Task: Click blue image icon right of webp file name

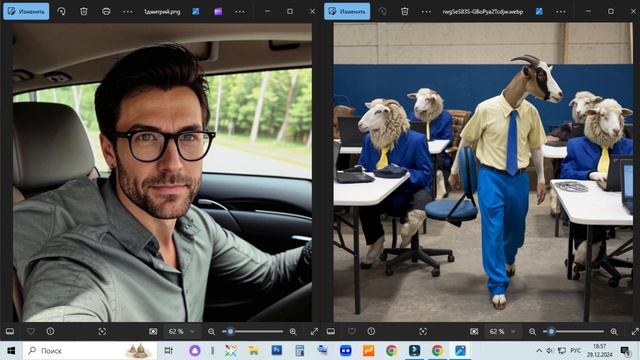Action: [539, 11]
